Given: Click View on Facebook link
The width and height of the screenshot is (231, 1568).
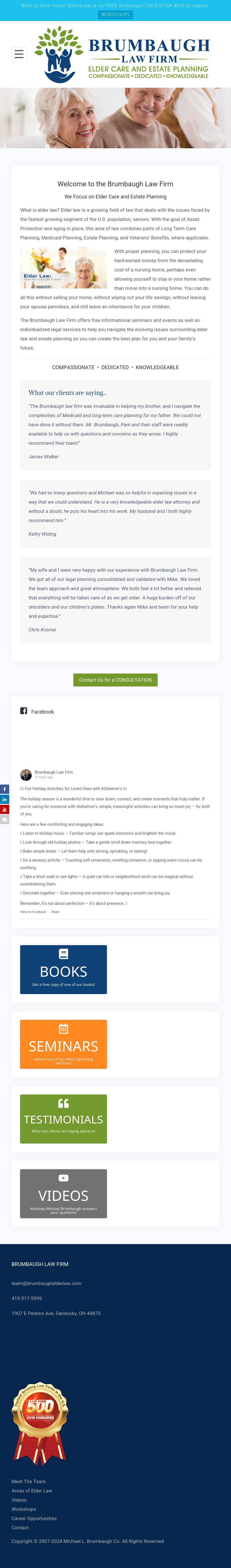Looking at the screenshot, I should 33,912.
